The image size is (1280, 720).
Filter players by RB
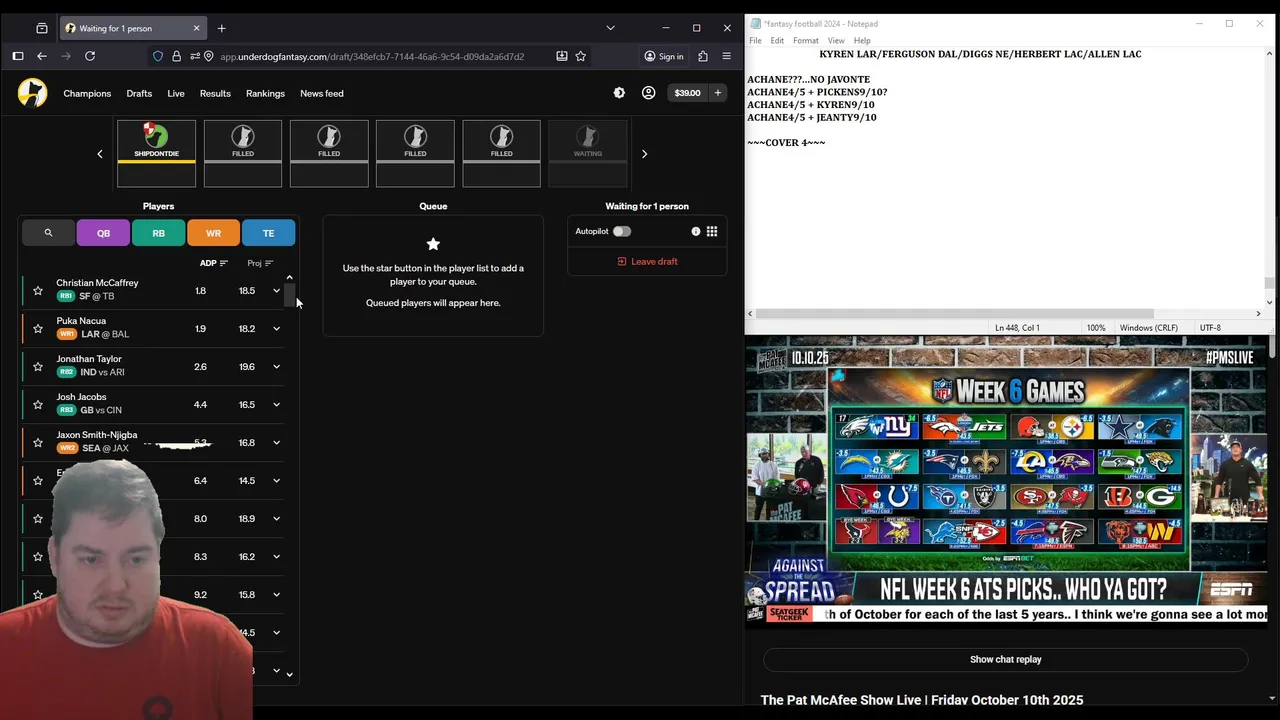(x=158, y=233)
